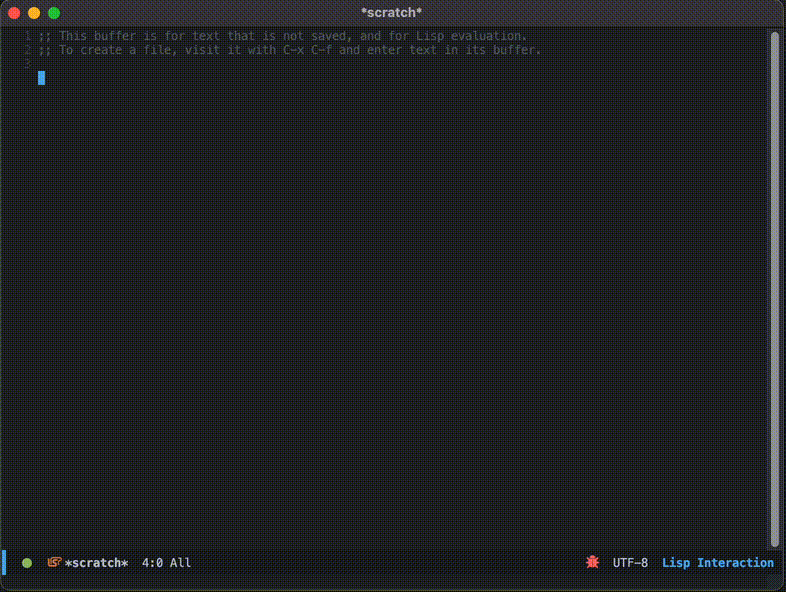
Task: Click line number 3 in the gutter
Action: pos(28,64)
